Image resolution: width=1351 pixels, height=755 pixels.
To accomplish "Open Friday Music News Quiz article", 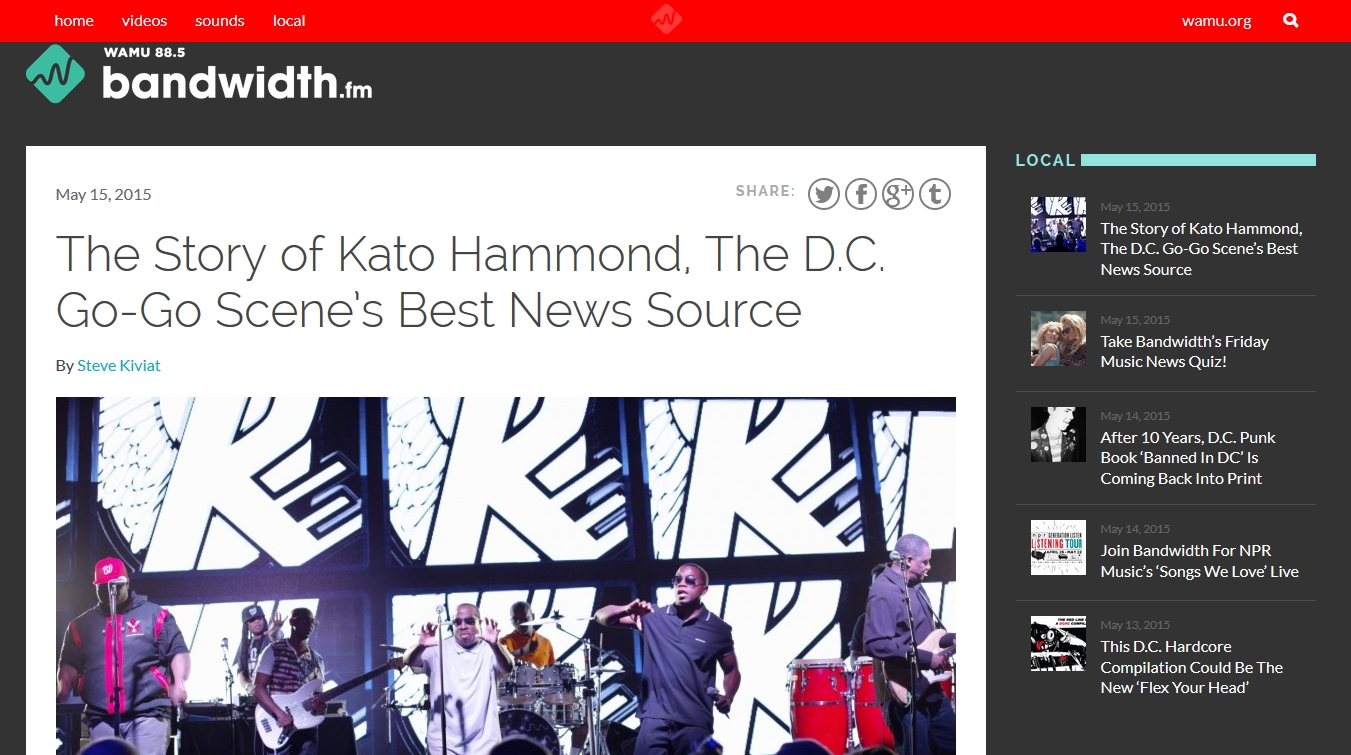I will [1185, 351].
